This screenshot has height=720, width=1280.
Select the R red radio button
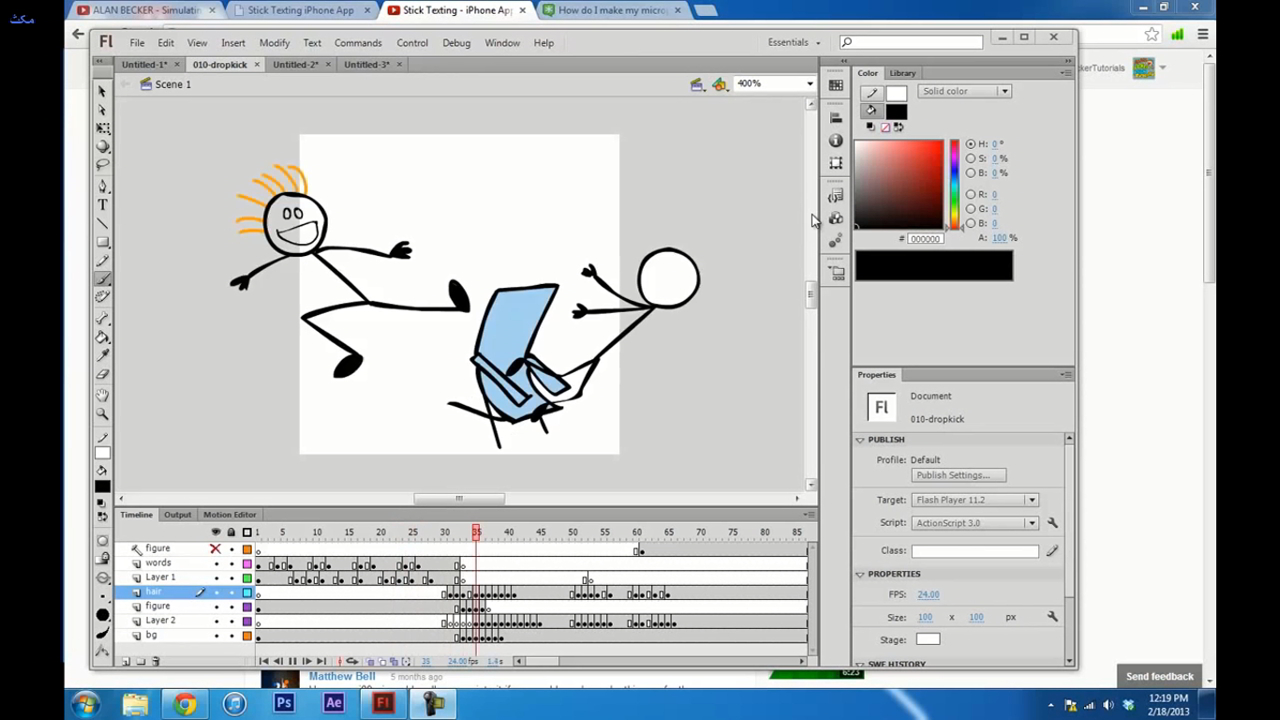click(970, 194)
